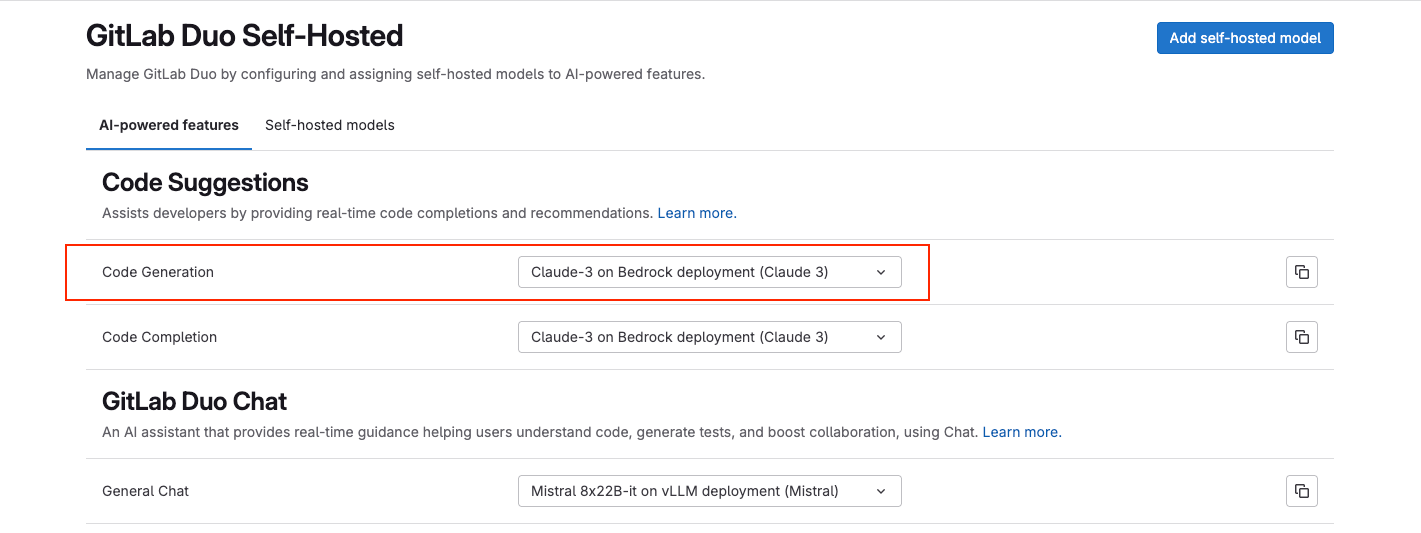Click the chevron arrow in the Code Generation selector
The width and height of the screenshot is (1421, 533).
pos(881,272)
